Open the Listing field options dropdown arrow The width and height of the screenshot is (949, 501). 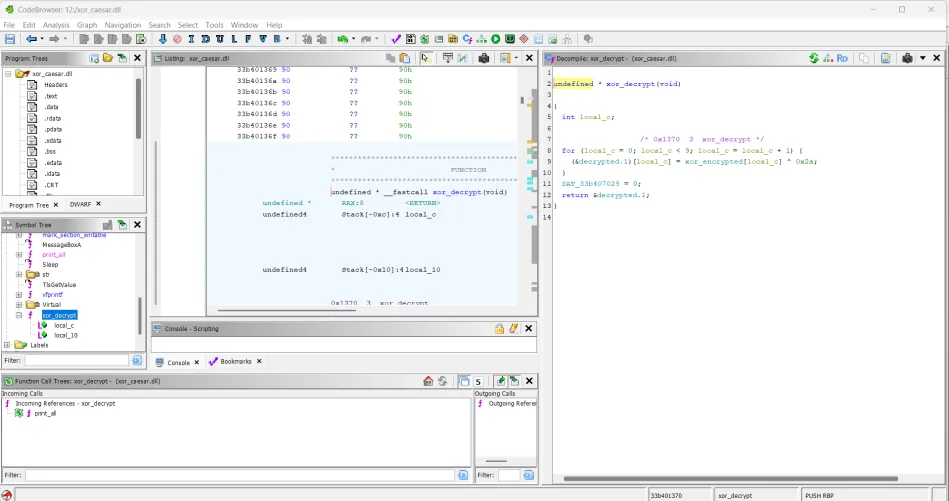click(x=516, y=58)
